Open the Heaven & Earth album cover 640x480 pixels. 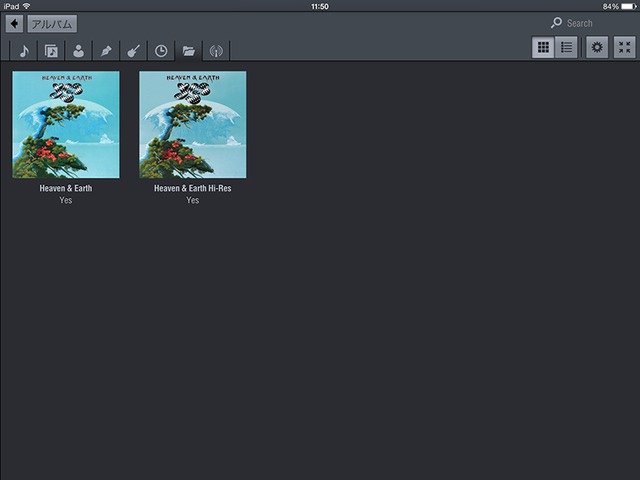click(66, 124)
